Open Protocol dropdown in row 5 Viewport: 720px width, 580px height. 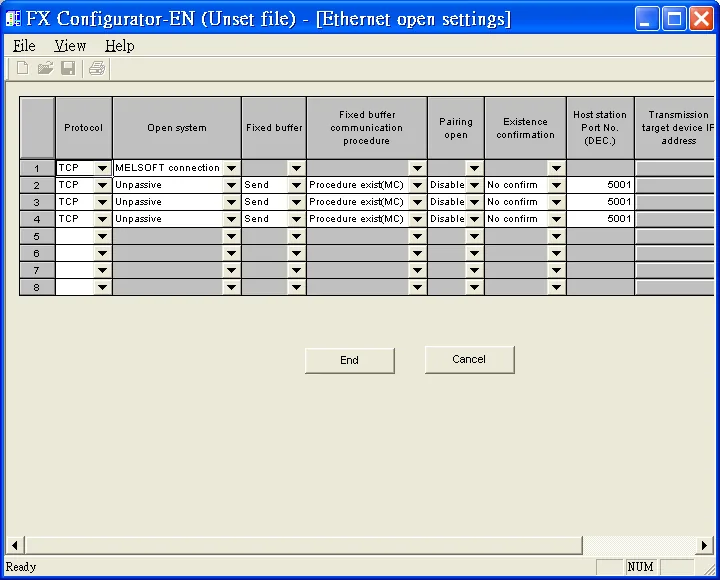102,236
